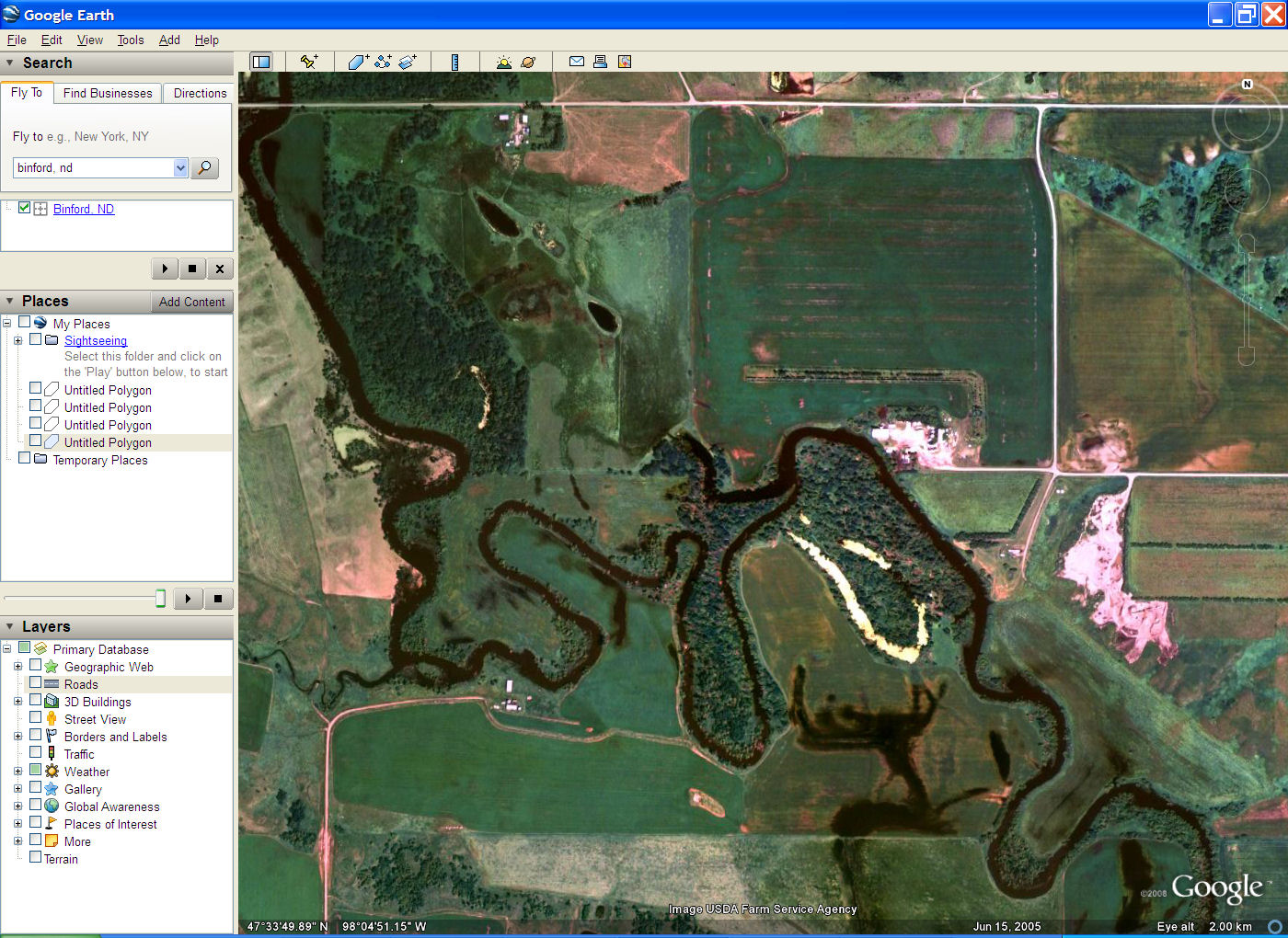Expand the Places of Interest layer node

(17, 824)
